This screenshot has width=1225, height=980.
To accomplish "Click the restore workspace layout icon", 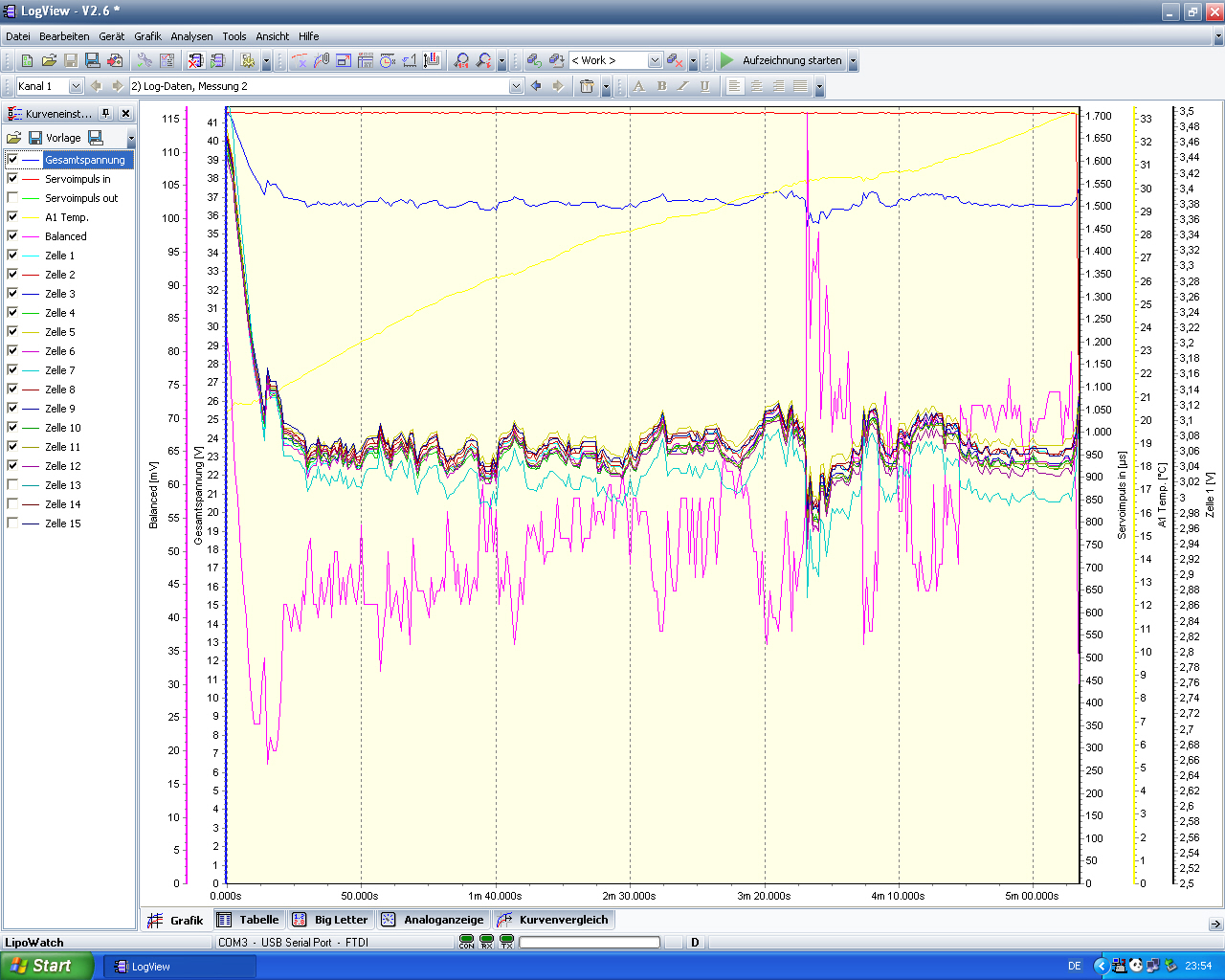I will pyautogui.click(x=534, y=60).
